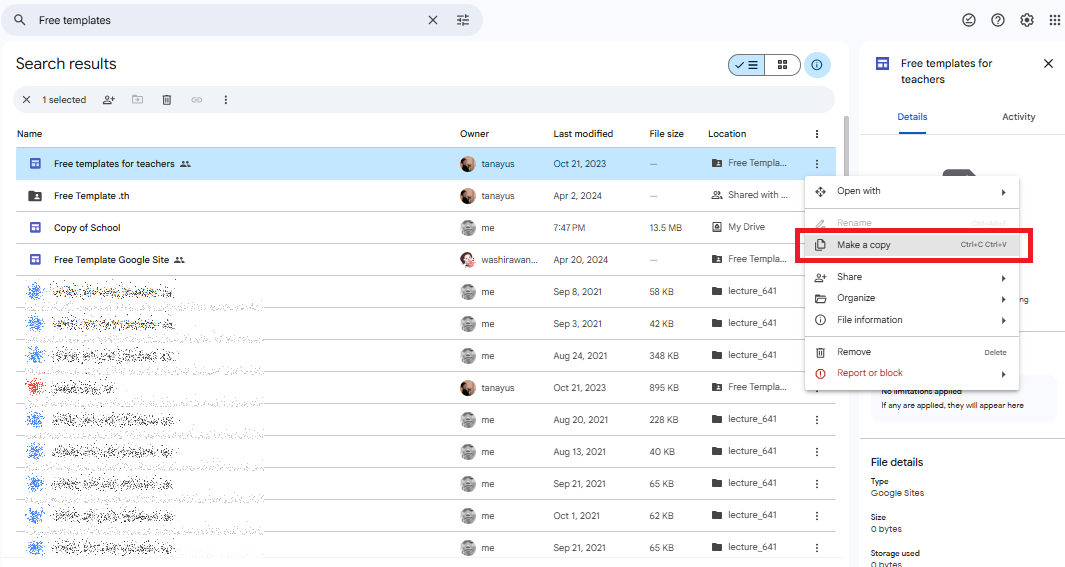Close the details side panel
This screenshot has width=1065, height=567.
coord(1048,64)
